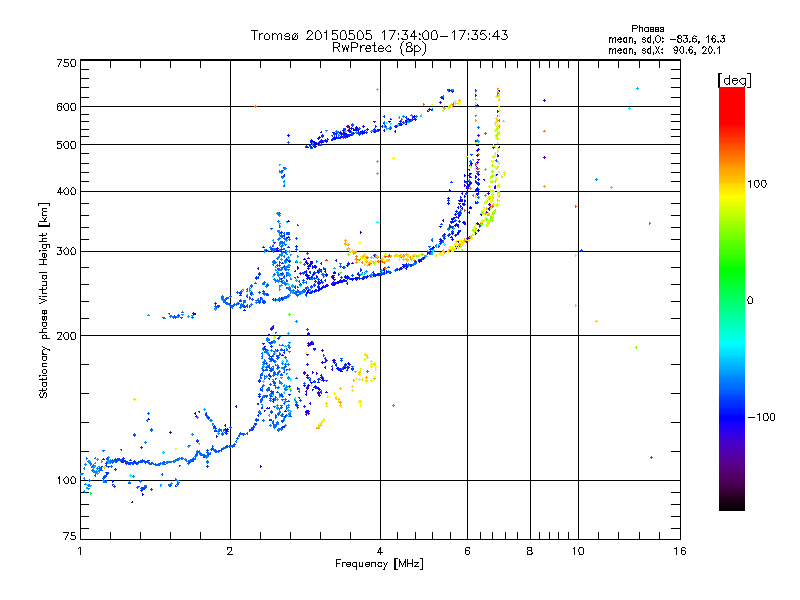Click colorbar tick label '100'

757,184
